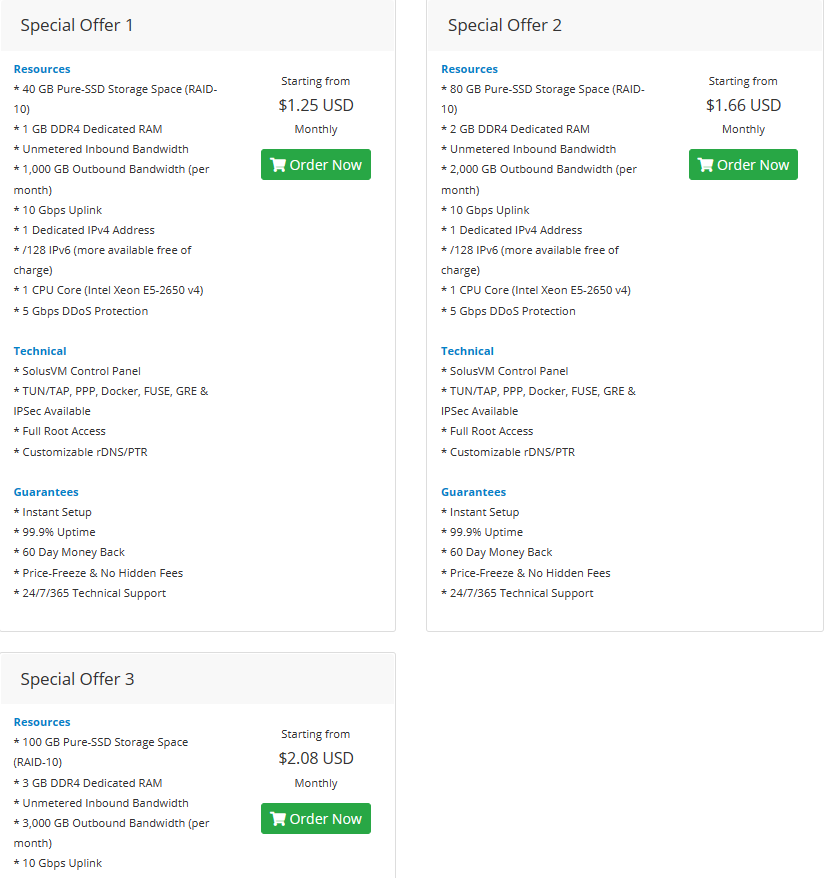Image resolution: width=825 pixels, height=878 pixels.
Task: Click the $1.25 USD price text
Action: [316, 105]
